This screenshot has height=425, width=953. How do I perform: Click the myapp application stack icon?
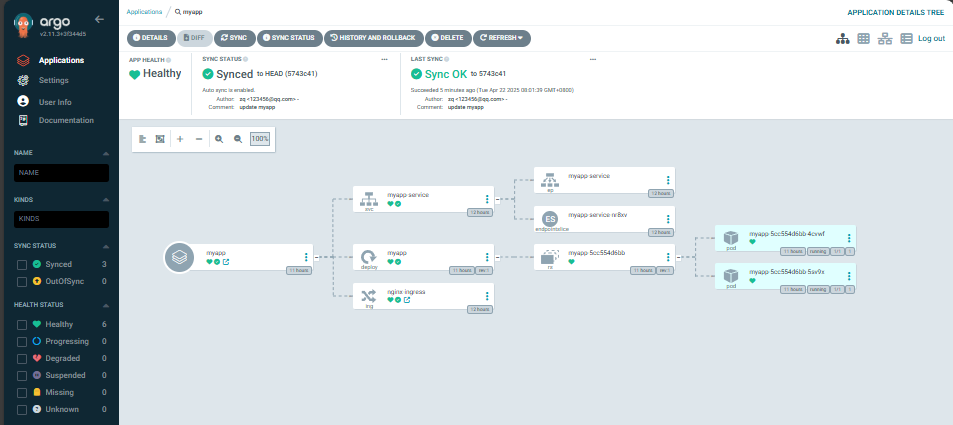click(x=179, y=257)
